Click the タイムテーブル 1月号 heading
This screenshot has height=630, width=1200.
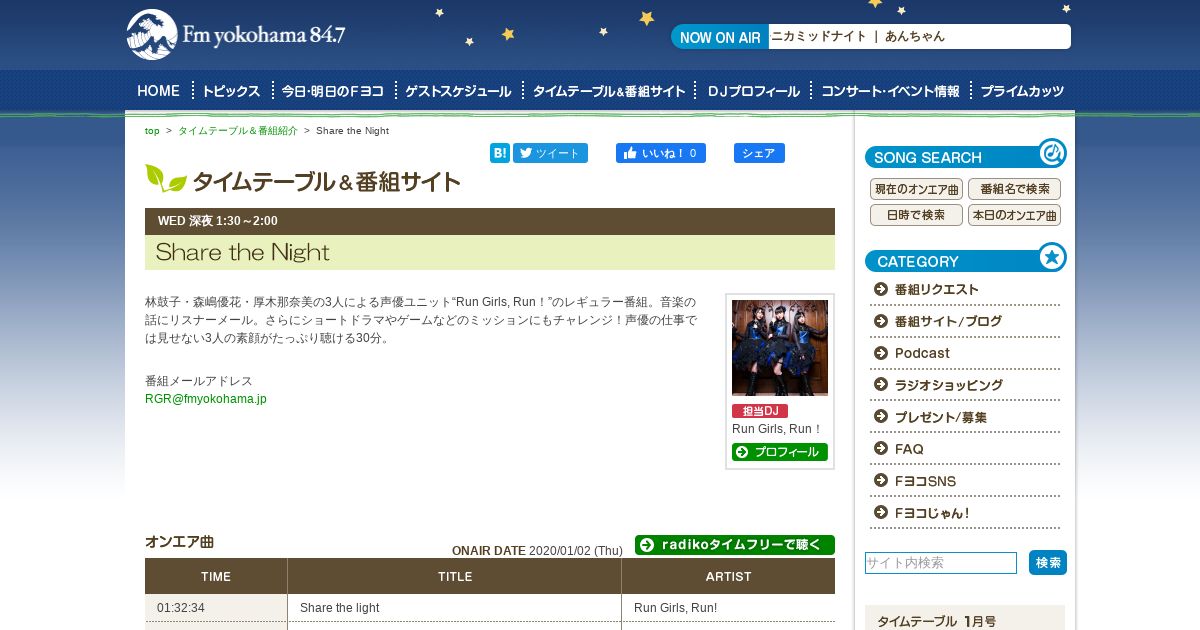click(936, 621)
